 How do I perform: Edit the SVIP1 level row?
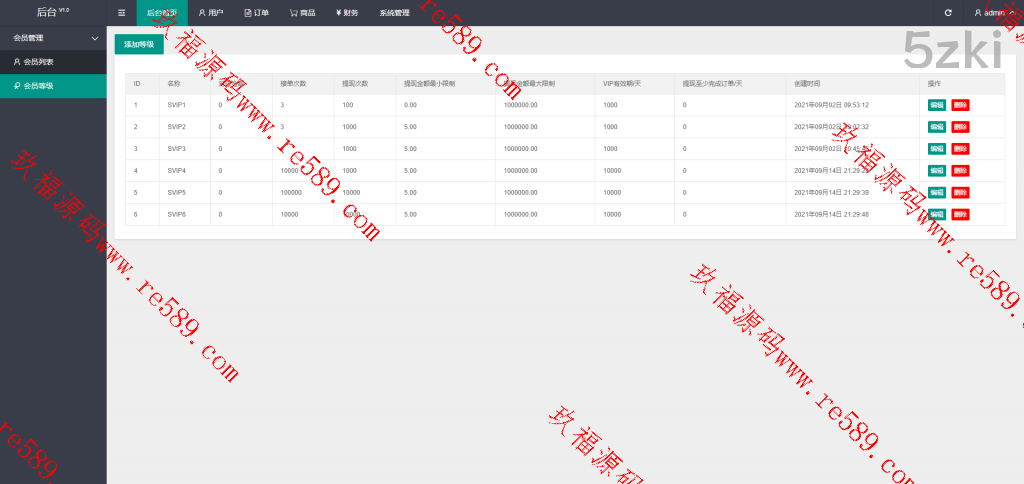click(936, 105)
